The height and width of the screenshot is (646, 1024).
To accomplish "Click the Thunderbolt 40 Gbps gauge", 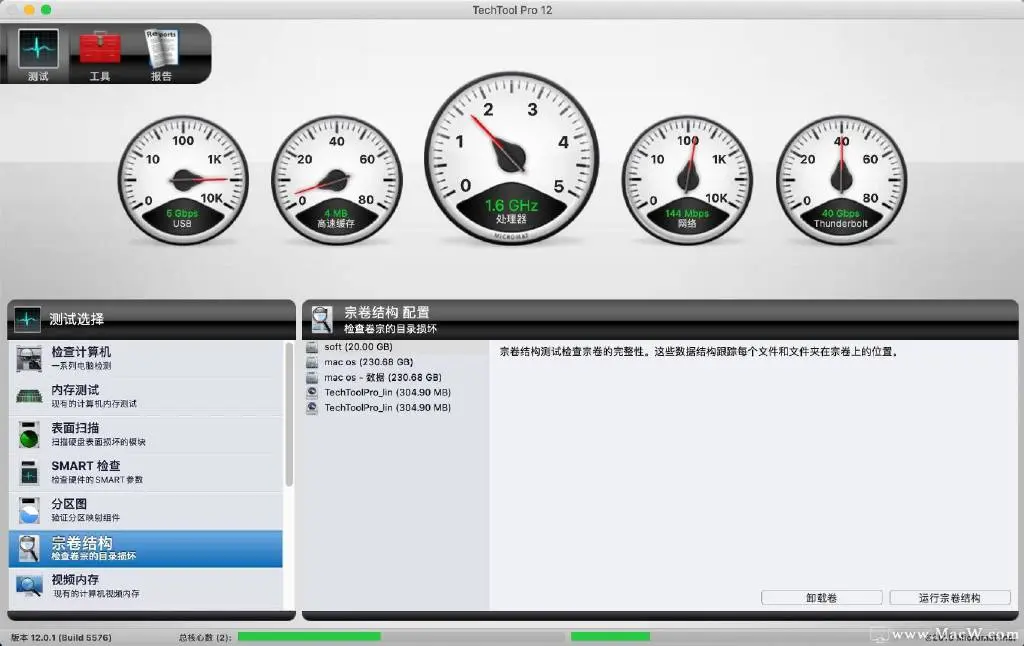I will pyautogui.click(x=841, y=180).
